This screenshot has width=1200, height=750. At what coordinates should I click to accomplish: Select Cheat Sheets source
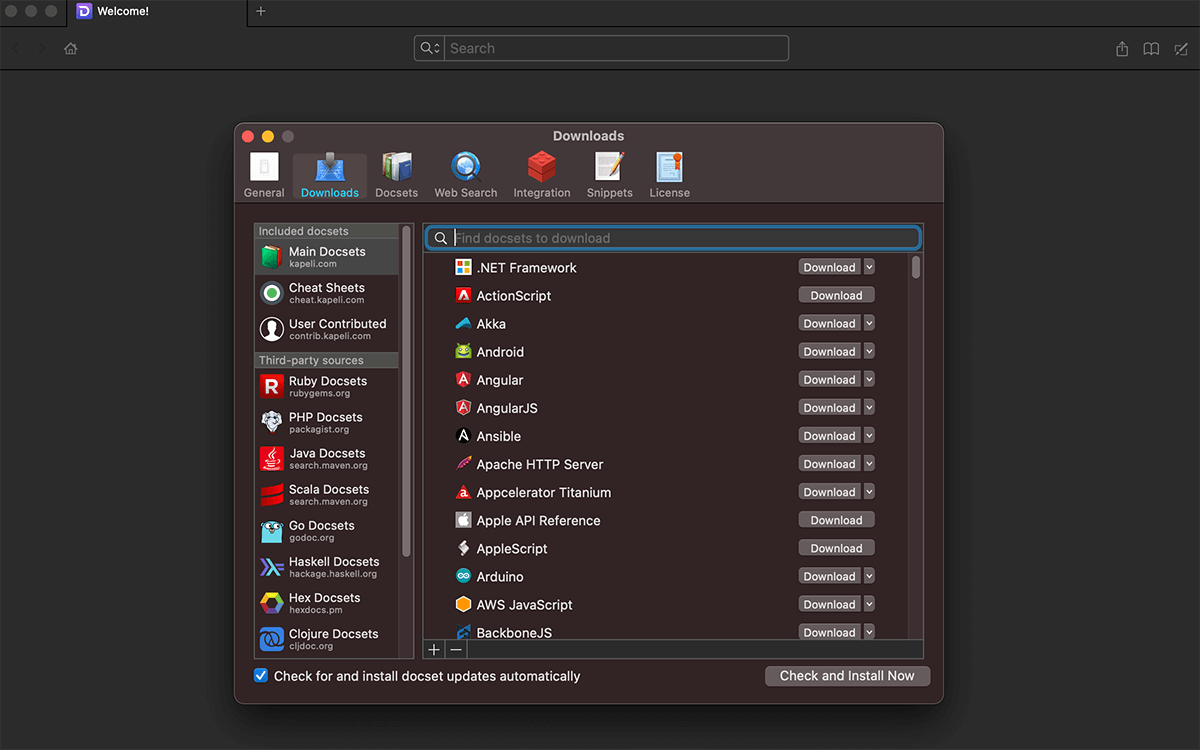click(327, 293)
